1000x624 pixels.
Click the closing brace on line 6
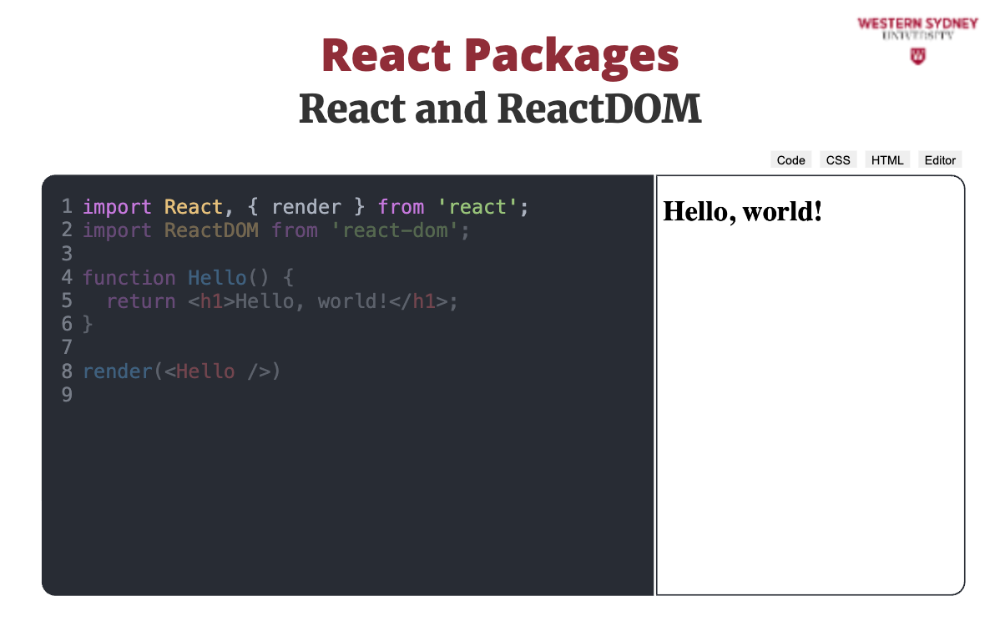tap(87, 324)
